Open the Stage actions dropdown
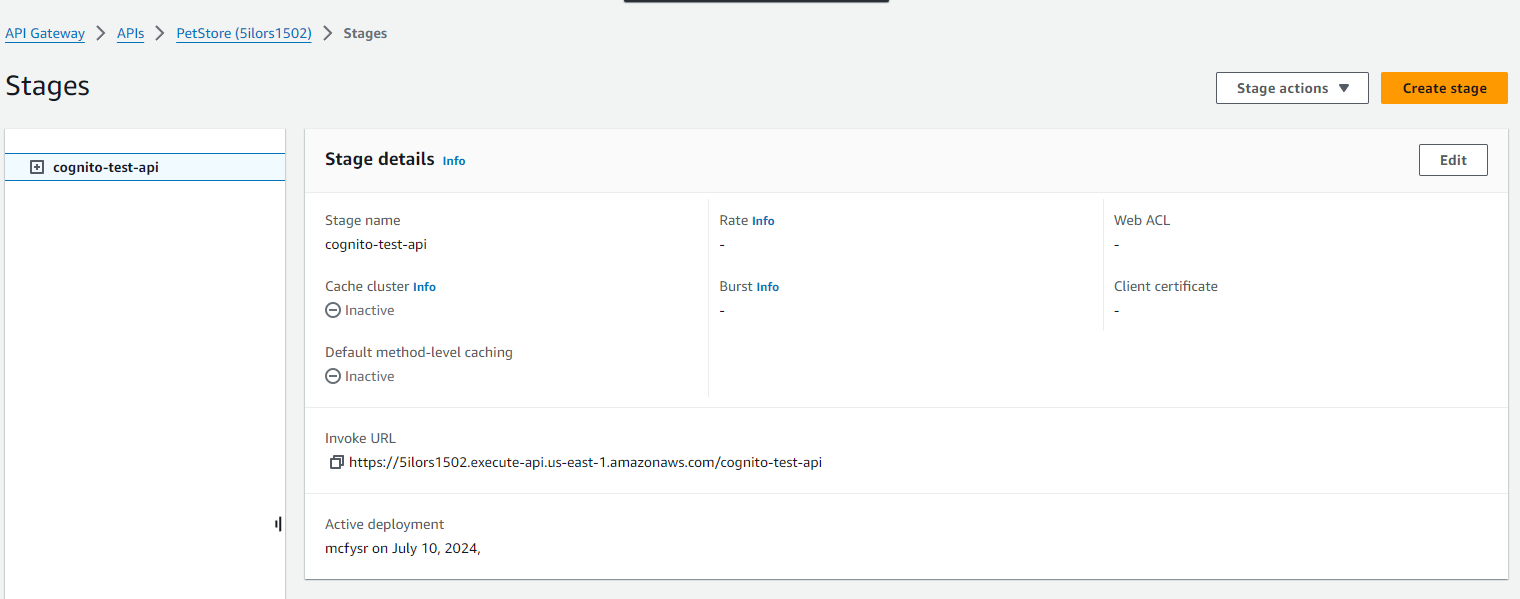1520x599 pixels. 1292,88
